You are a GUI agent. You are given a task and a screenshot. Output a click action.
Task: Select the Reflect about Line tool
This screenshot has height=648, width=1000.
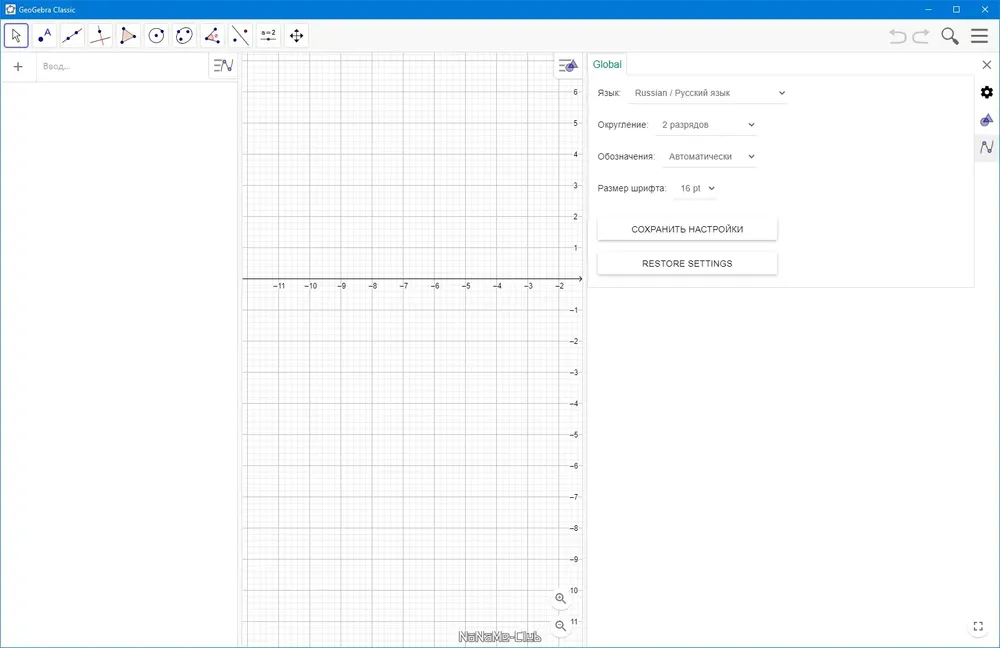click(x=240, y=36)
